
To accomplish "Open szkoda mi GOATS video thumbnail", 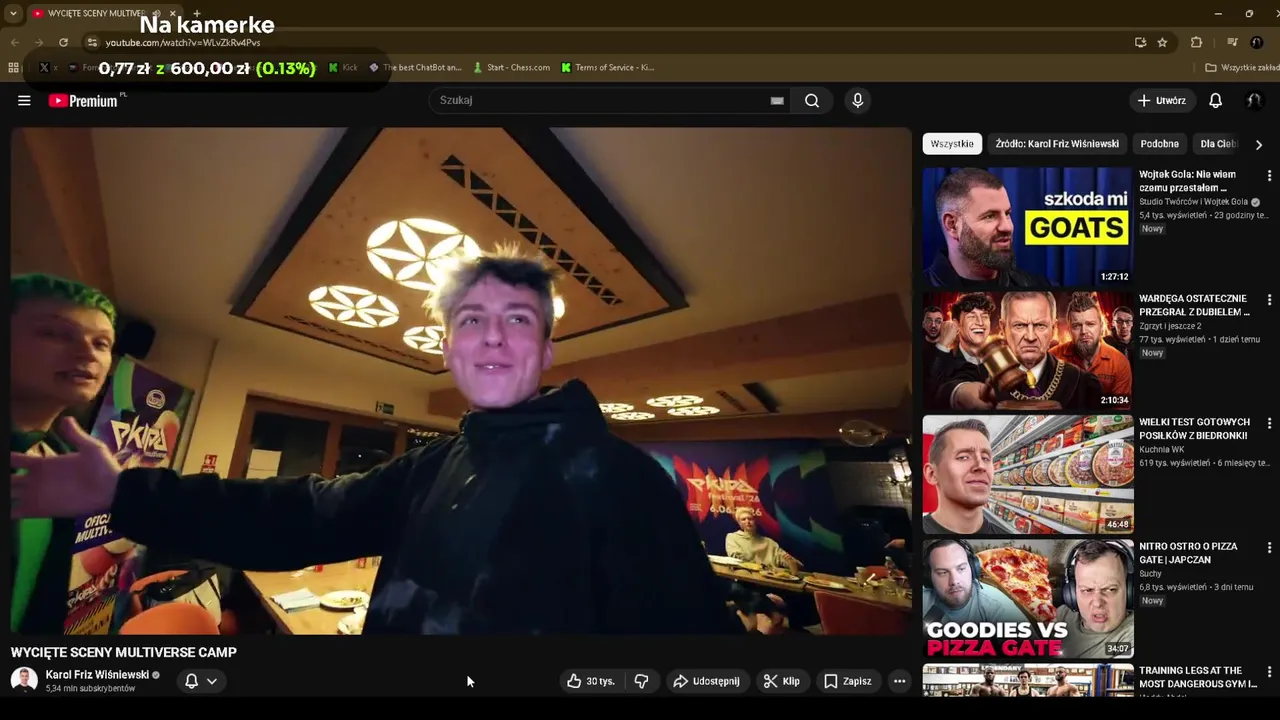I will (1027, 226).
